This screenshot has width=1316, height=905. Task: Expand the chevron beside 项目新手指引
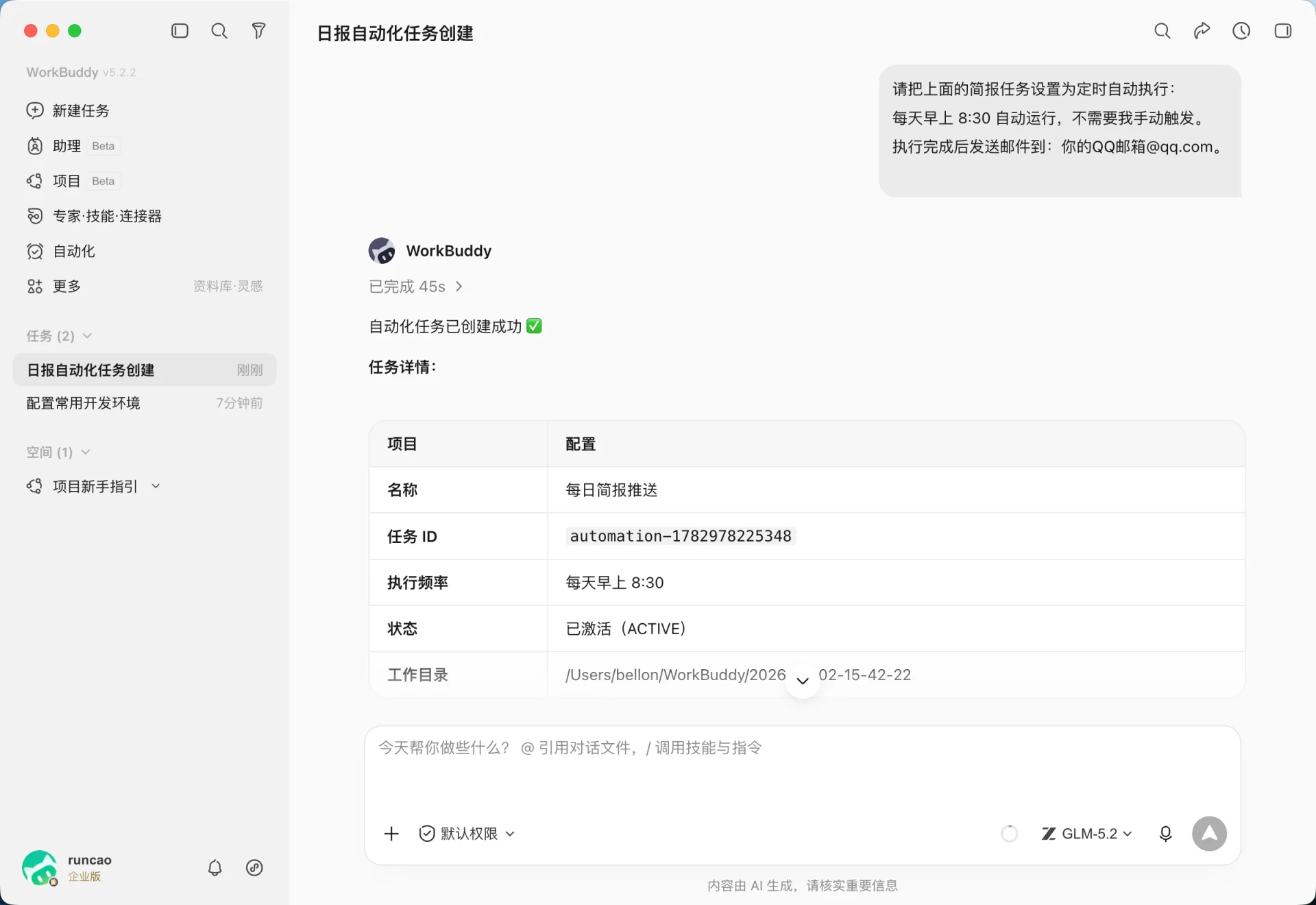pos(156,486)
